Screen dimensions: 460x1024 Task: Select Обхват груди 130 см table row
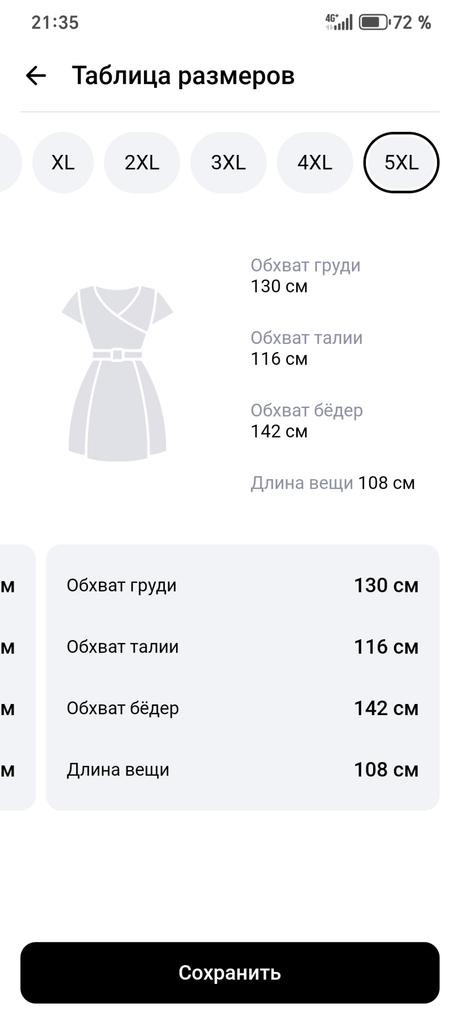[242, 585]
